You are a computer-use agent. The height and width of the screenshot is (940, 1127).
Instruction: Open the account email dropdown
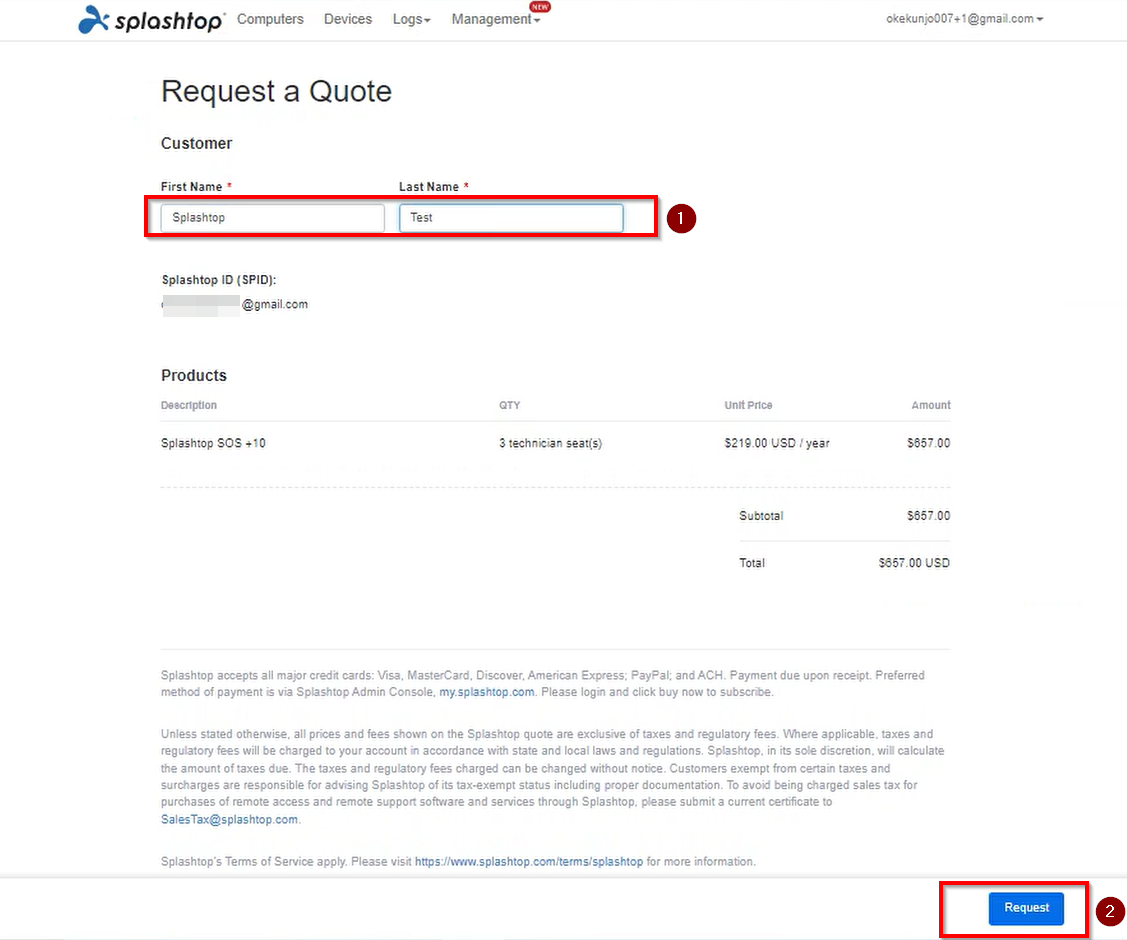click(x=964, y=19)
